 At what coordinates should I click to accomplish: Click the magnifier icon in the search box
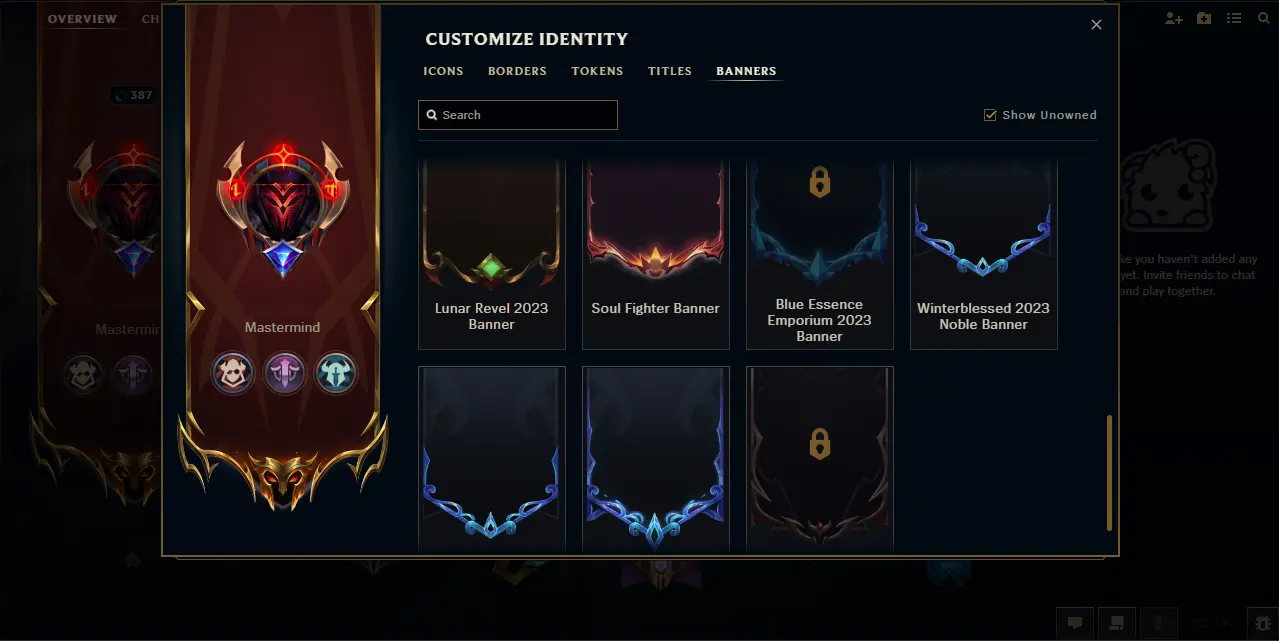coord(432,115)
